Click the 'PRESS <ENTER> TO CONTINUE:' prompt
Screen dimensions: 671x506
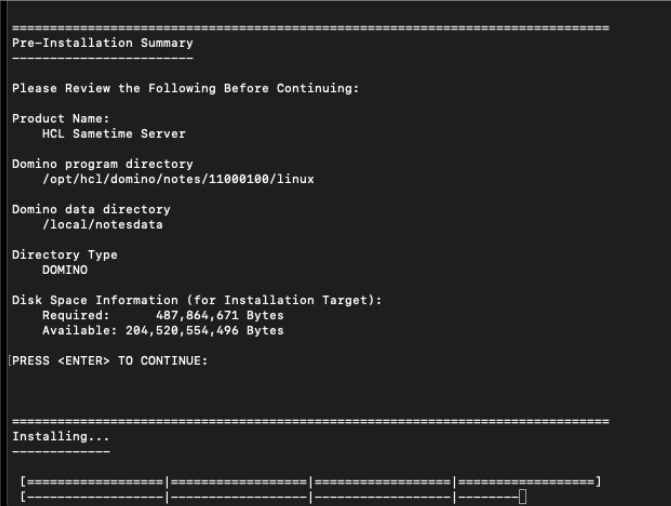[x=109, y=361]
